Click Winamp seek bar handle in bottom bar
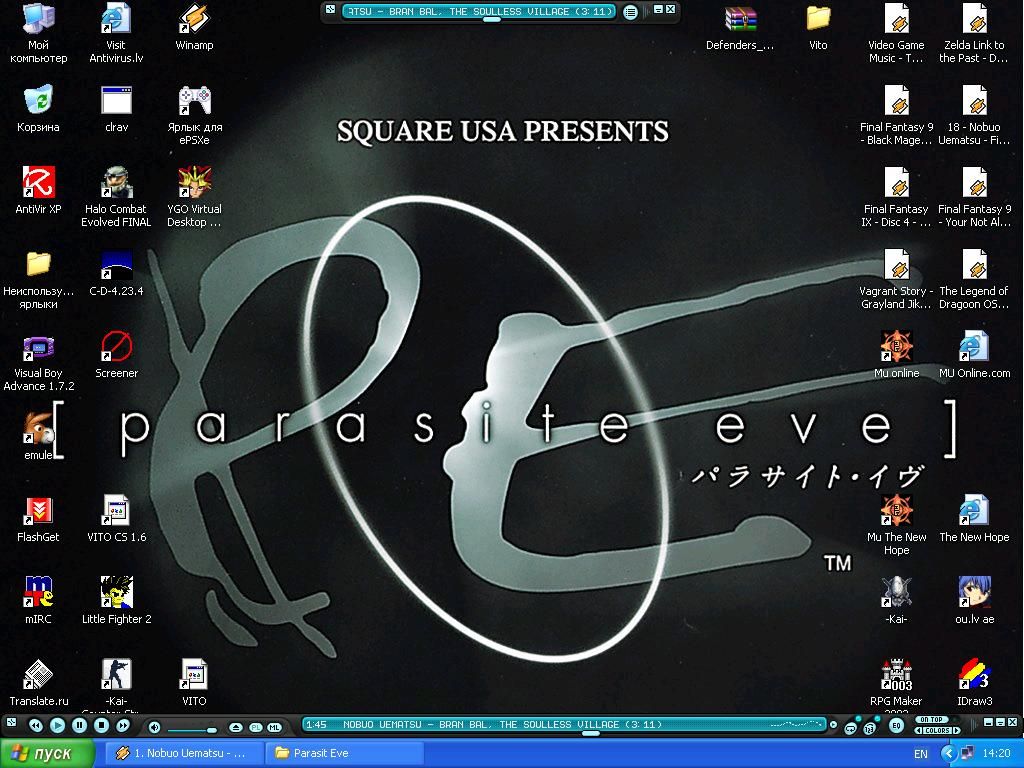Image resolution: width=1024 pixels, height=768 pixels. pos(590,733)
